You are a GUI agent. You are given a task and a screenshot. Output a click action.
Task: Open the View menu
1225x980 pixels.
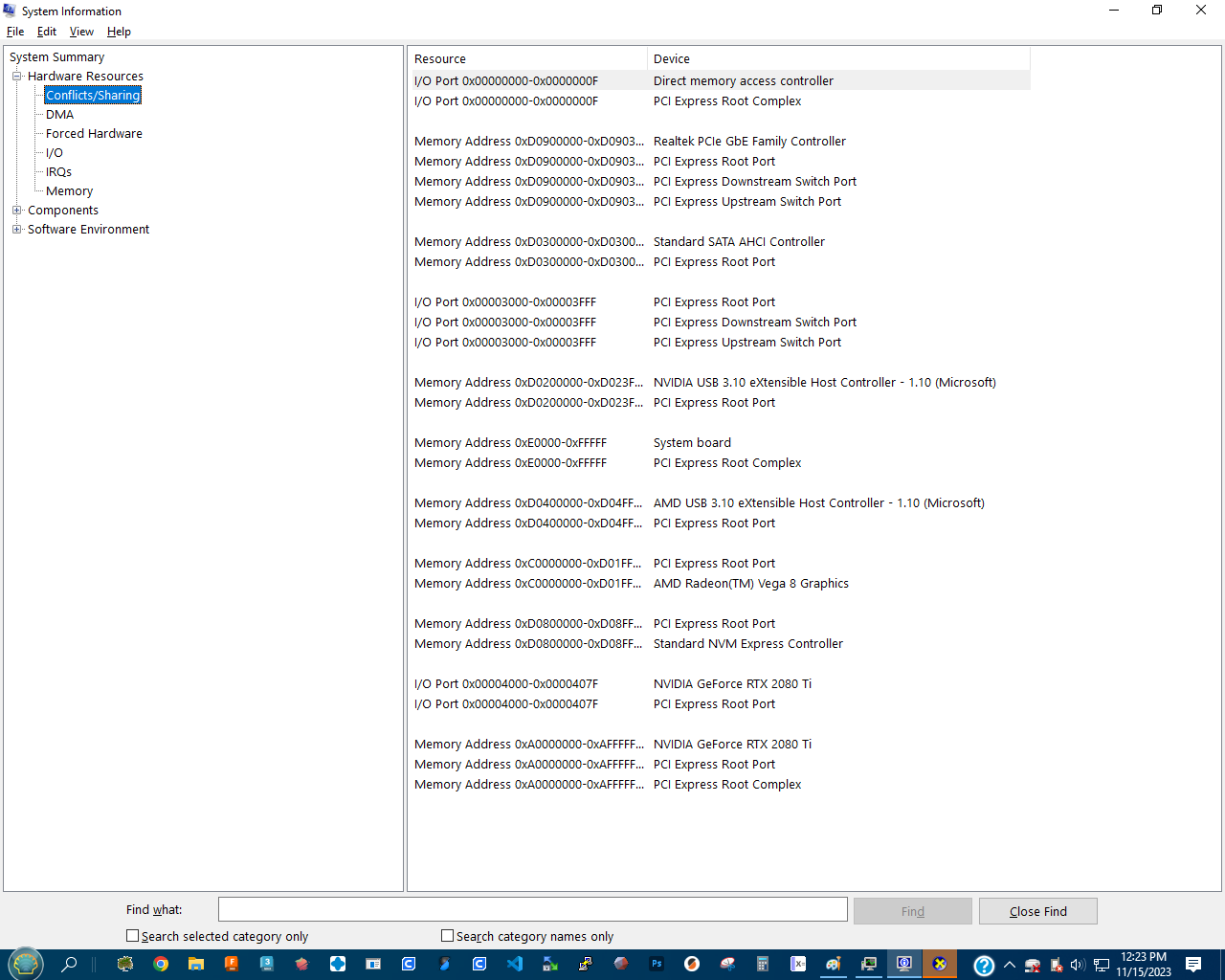coord(81,31)
